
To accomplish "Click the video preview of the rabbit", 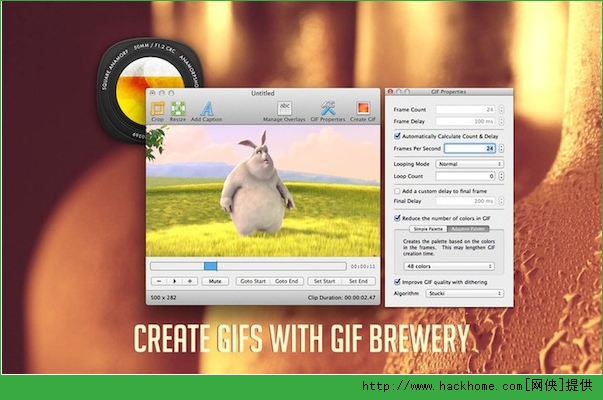I will click(x=263, y=190).
